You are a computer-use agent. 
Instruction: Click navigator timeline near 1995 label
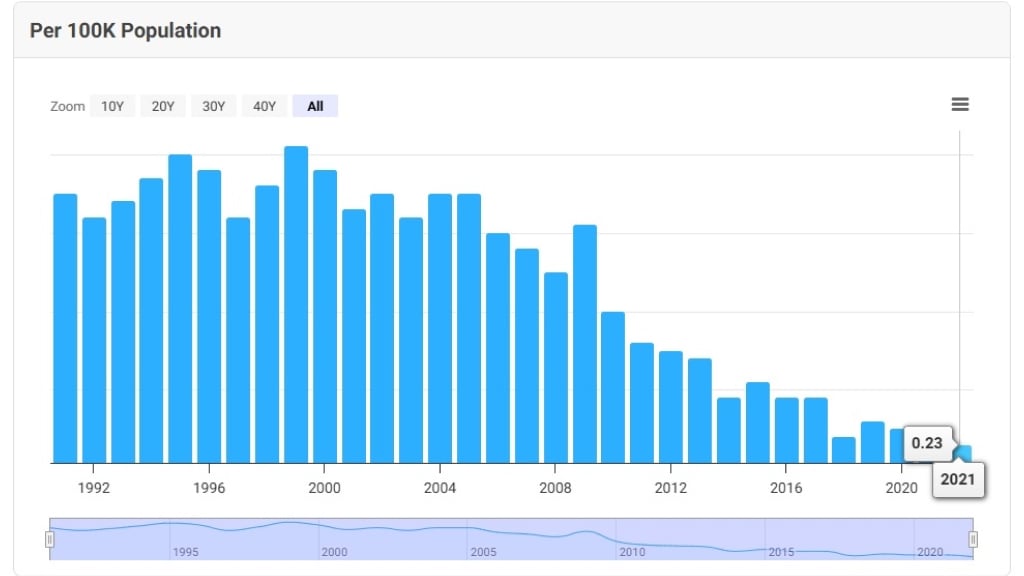185,540
